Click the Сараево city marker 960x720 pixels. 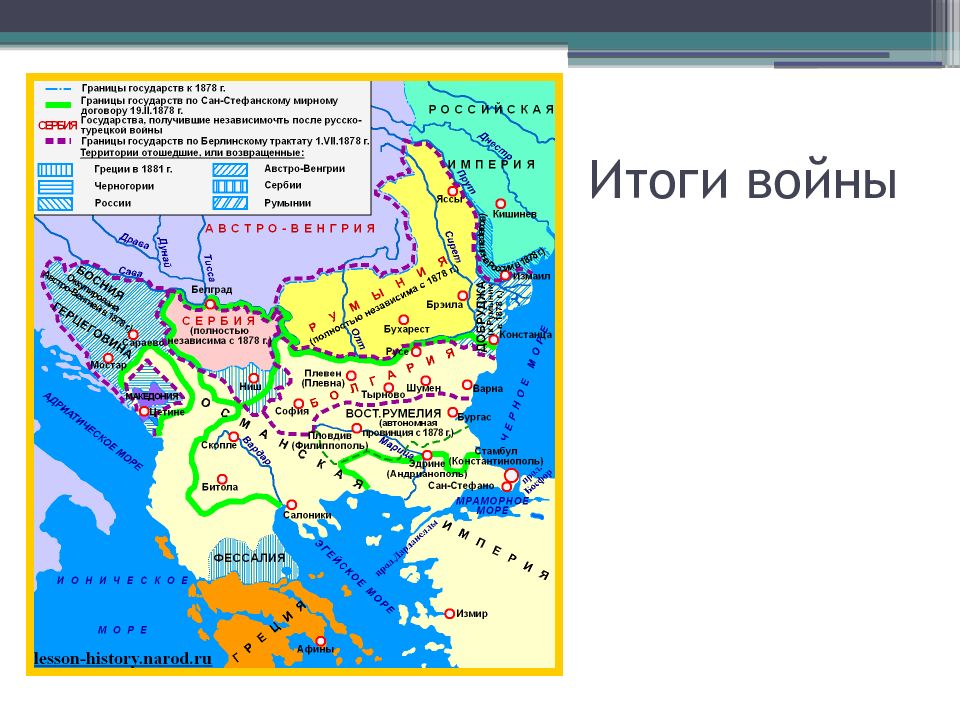[x=133, y=334]
